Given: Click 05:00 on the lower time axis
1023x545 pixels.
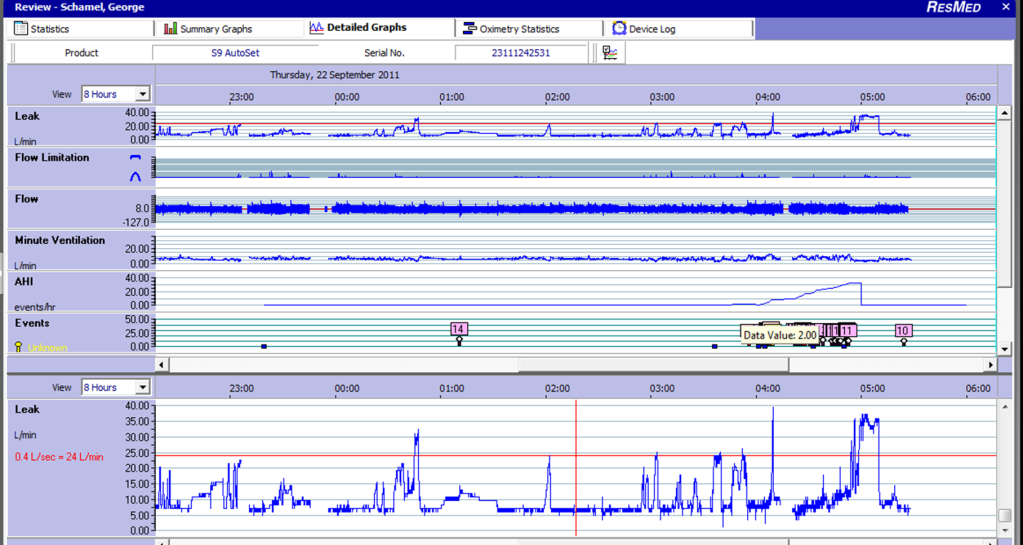Looking at the screenshot, I should [x=872, y=388].
